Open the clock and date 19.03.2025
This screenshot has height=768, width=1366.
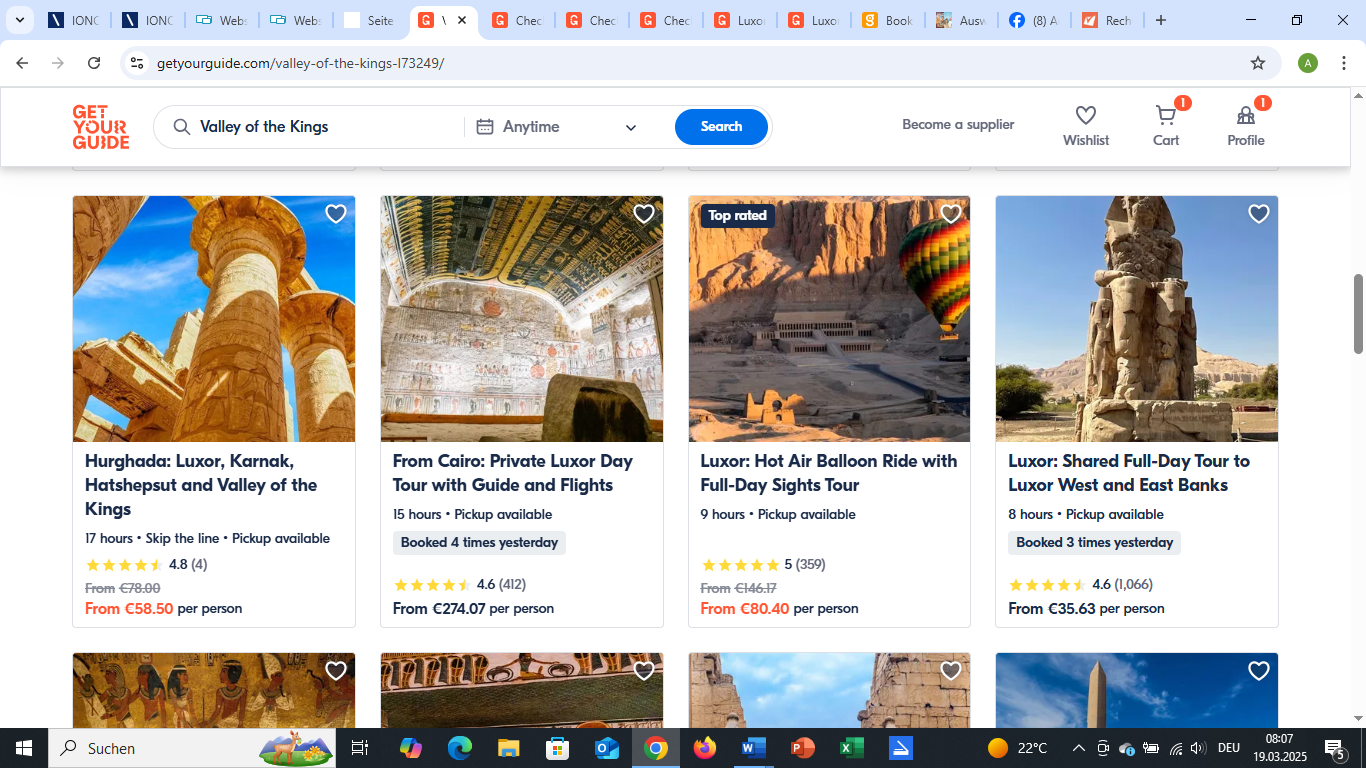[1279, 748]
